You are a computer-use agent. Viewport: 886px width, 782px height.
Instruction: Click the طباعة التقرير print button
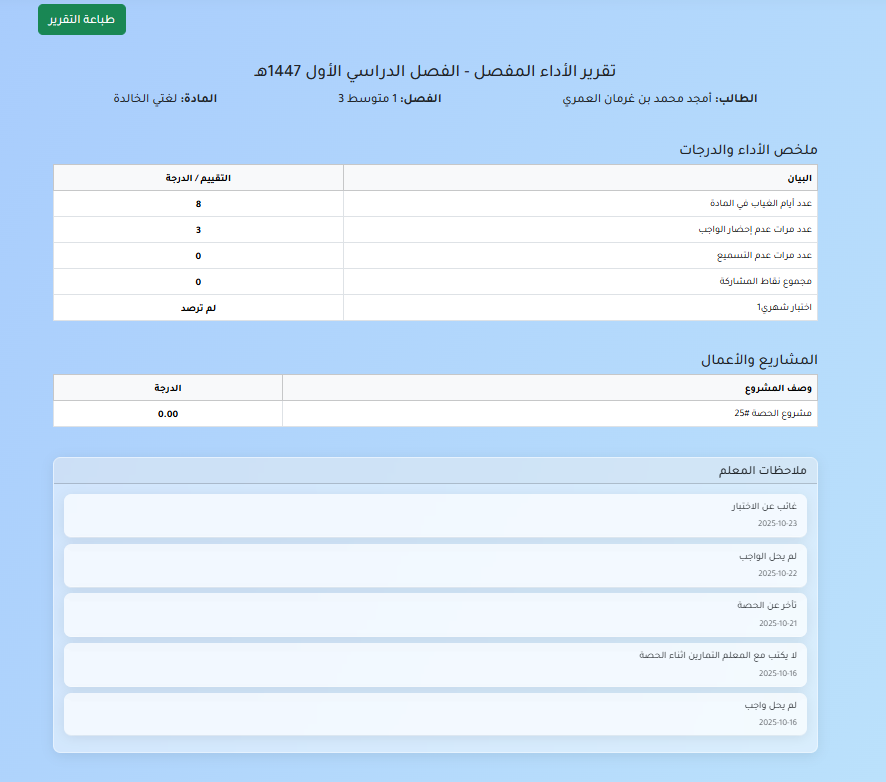pyautogui.click(x=82, y=20)
